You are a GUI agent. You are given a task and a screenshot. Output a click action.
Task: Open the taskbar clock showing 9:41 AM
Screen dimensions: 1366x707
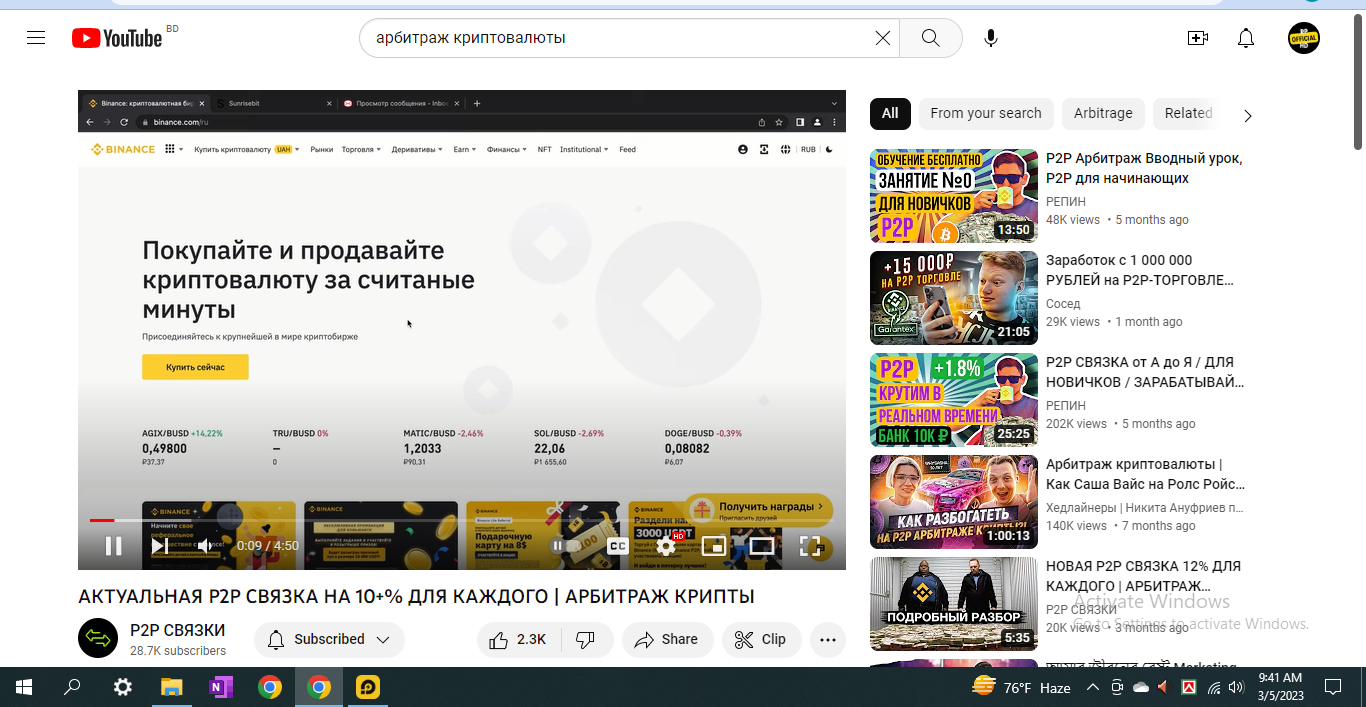(1280, 687)
